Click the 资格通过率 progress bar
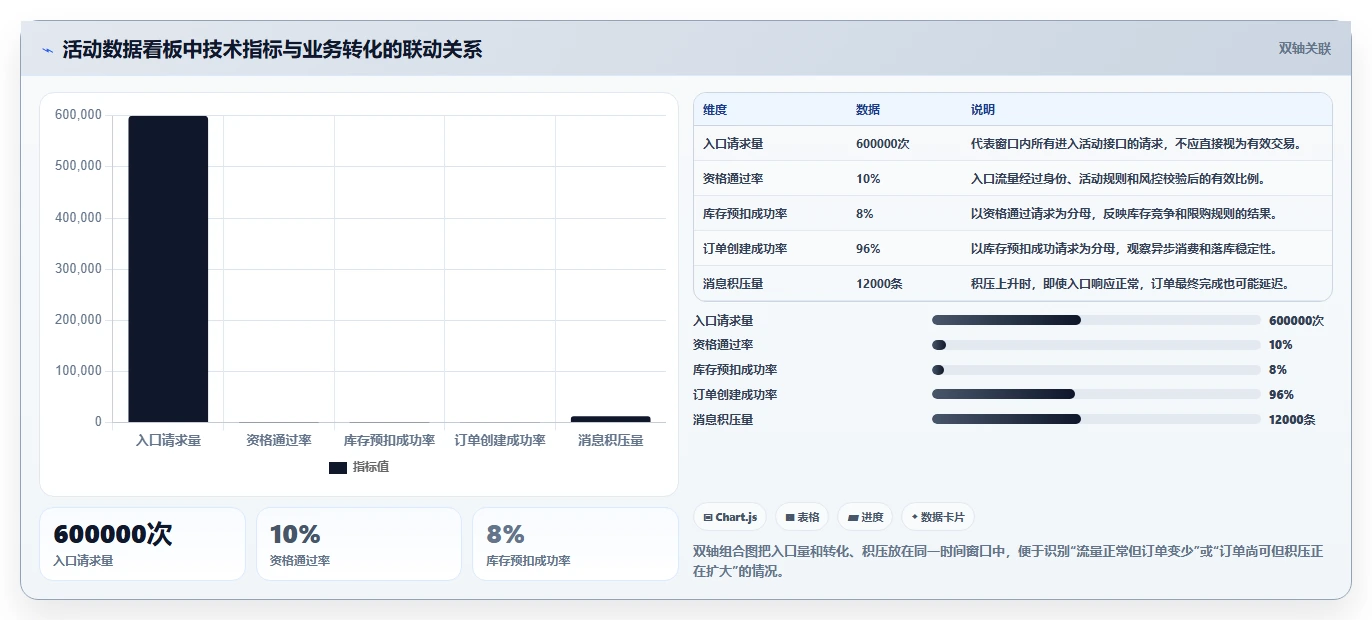The height and width of the screenshot is (620, 1372). point(1096,345)
